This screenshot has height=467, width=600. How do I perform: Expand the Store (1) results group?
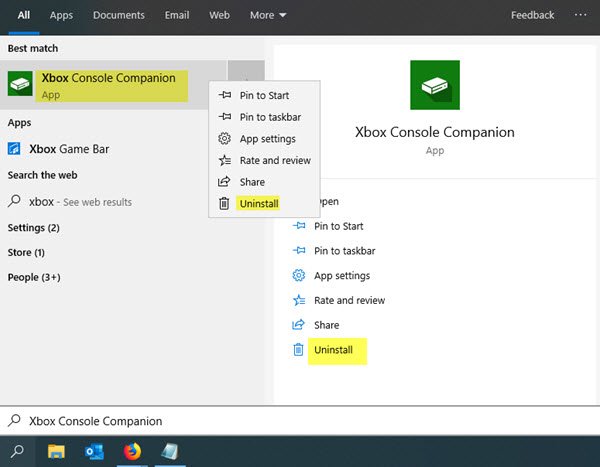[26, 253]
